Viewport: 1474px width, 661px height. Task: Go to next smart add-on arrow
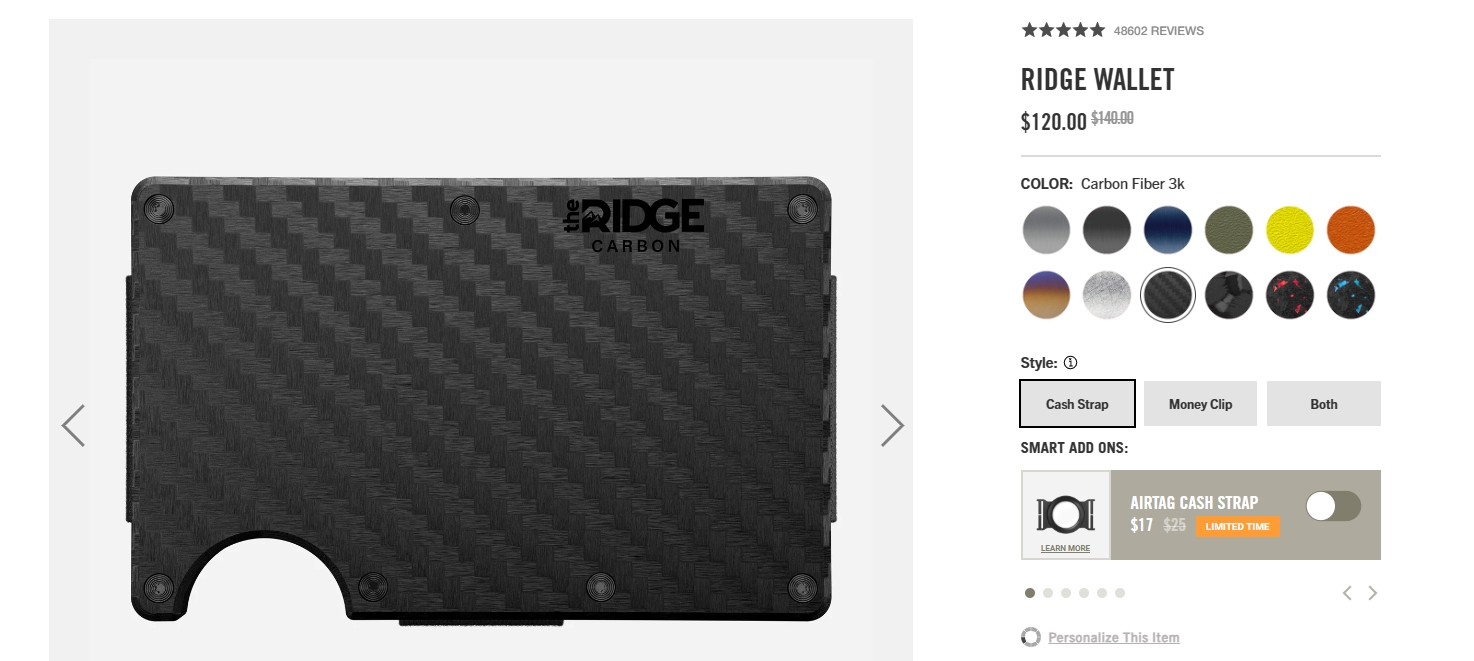(1372, 593)
